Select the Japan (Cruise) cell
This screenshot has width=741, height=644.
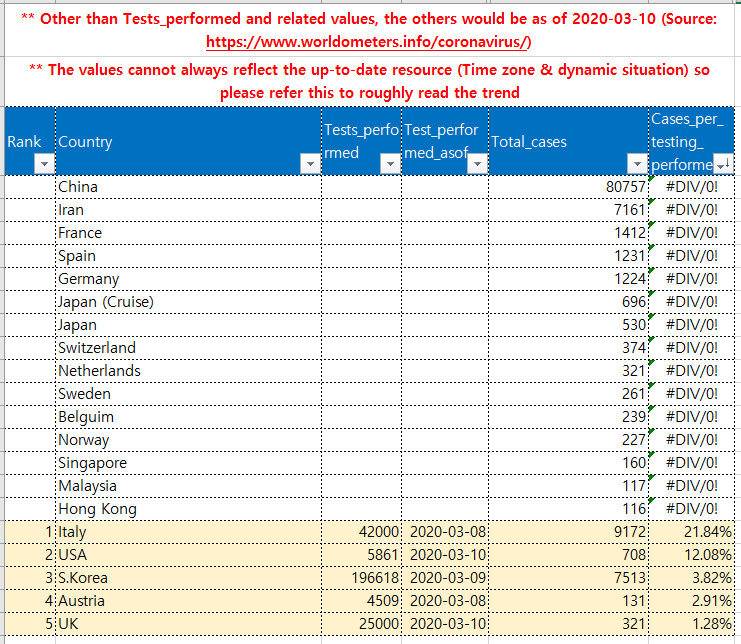tap(189, 302)
